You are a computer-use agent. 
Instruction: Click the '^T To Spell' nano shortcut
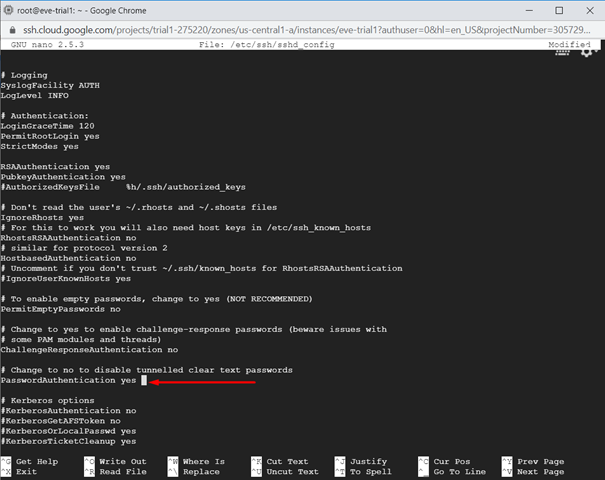coord(363,472)
